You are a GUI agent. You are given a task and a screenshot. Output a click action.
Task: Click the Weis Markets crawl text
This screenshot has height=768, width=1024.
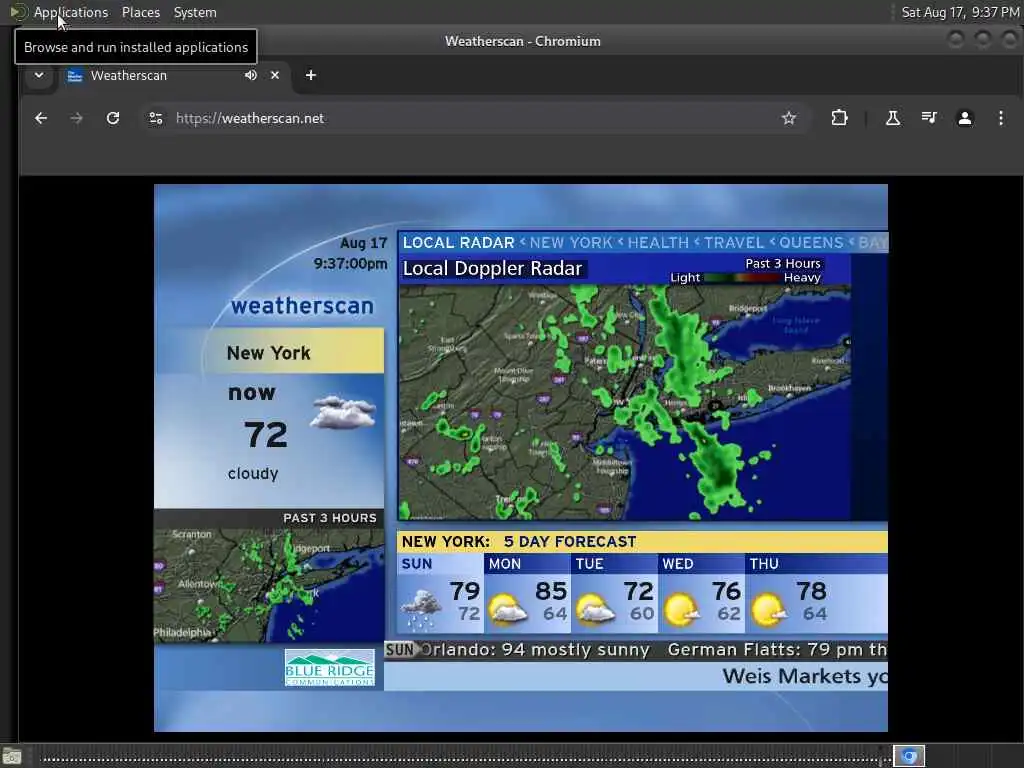tap(805, 676)
